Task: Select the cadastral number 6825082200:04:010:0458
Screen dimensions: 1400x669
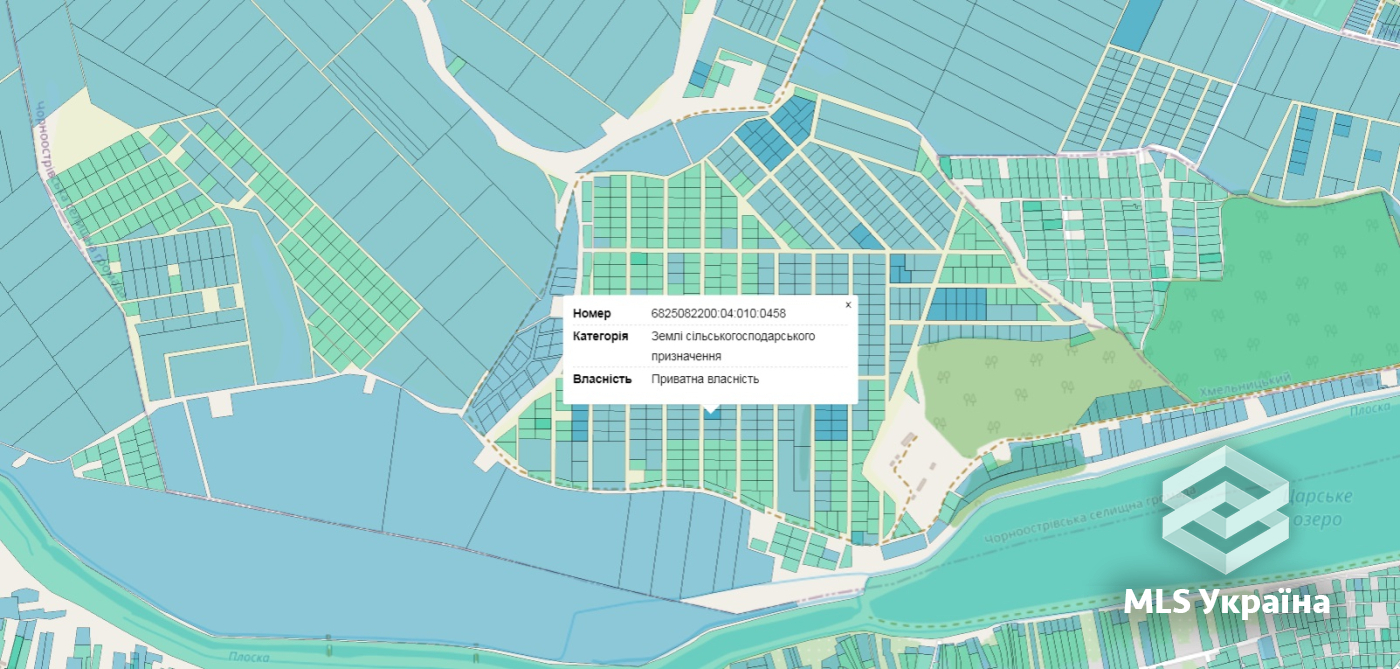Action: click(718, 314)
